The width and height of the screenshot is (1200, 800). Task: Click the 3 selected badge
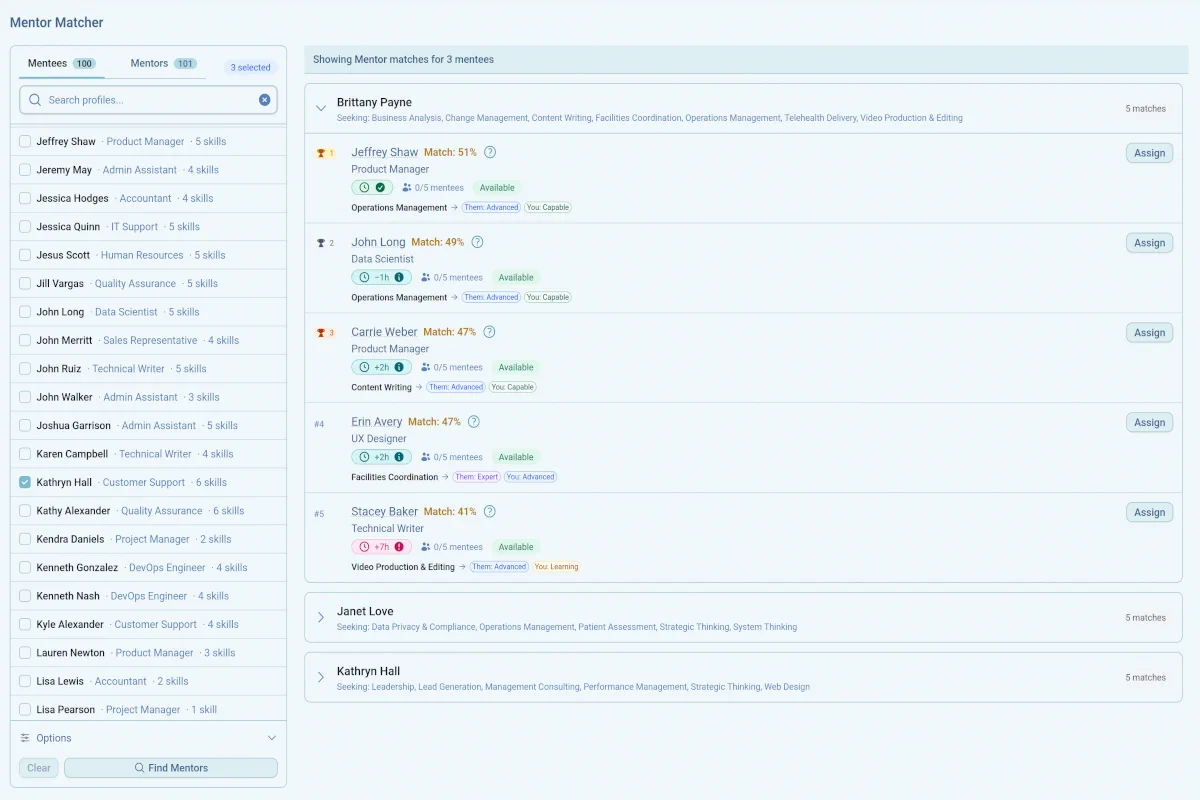pyautogui.click(x=251, y=68)
